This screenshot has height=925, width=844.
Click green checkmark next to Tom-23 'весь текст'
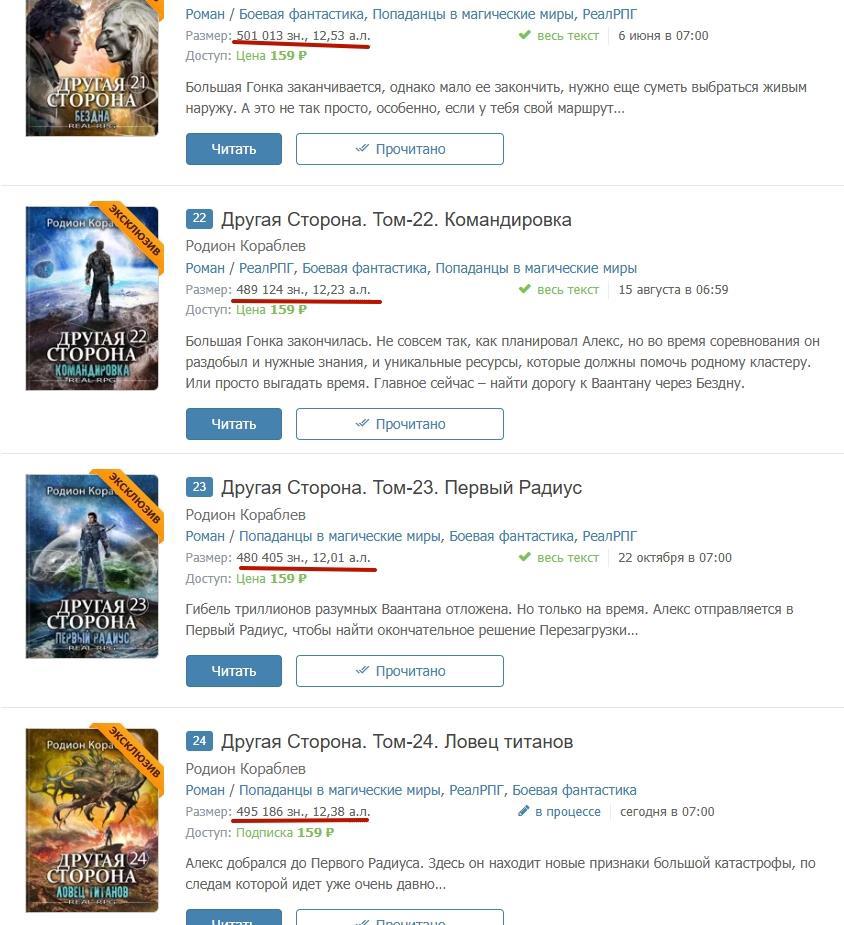[524, 557]
